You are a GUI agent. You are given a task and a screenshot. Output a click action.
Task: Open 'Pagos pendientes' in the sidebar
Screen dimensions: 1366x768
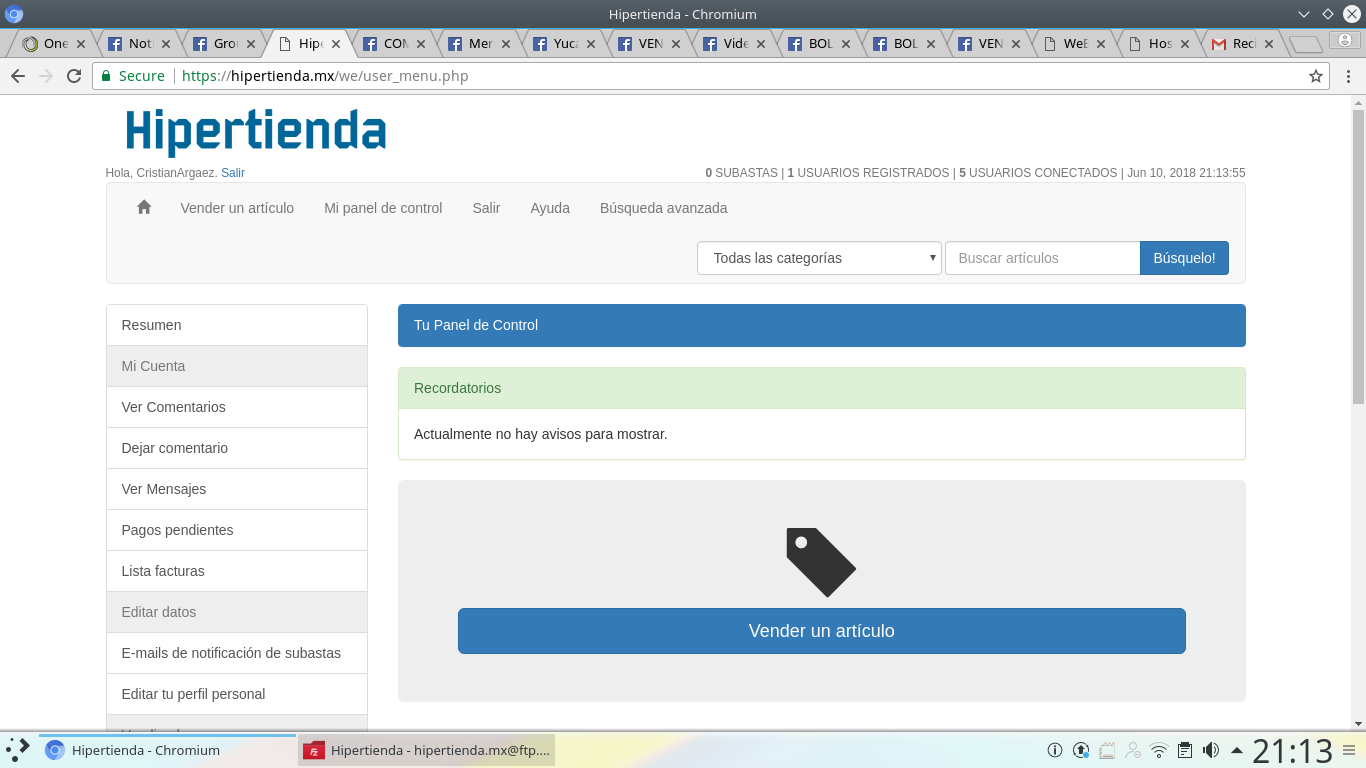coord(237,530)
